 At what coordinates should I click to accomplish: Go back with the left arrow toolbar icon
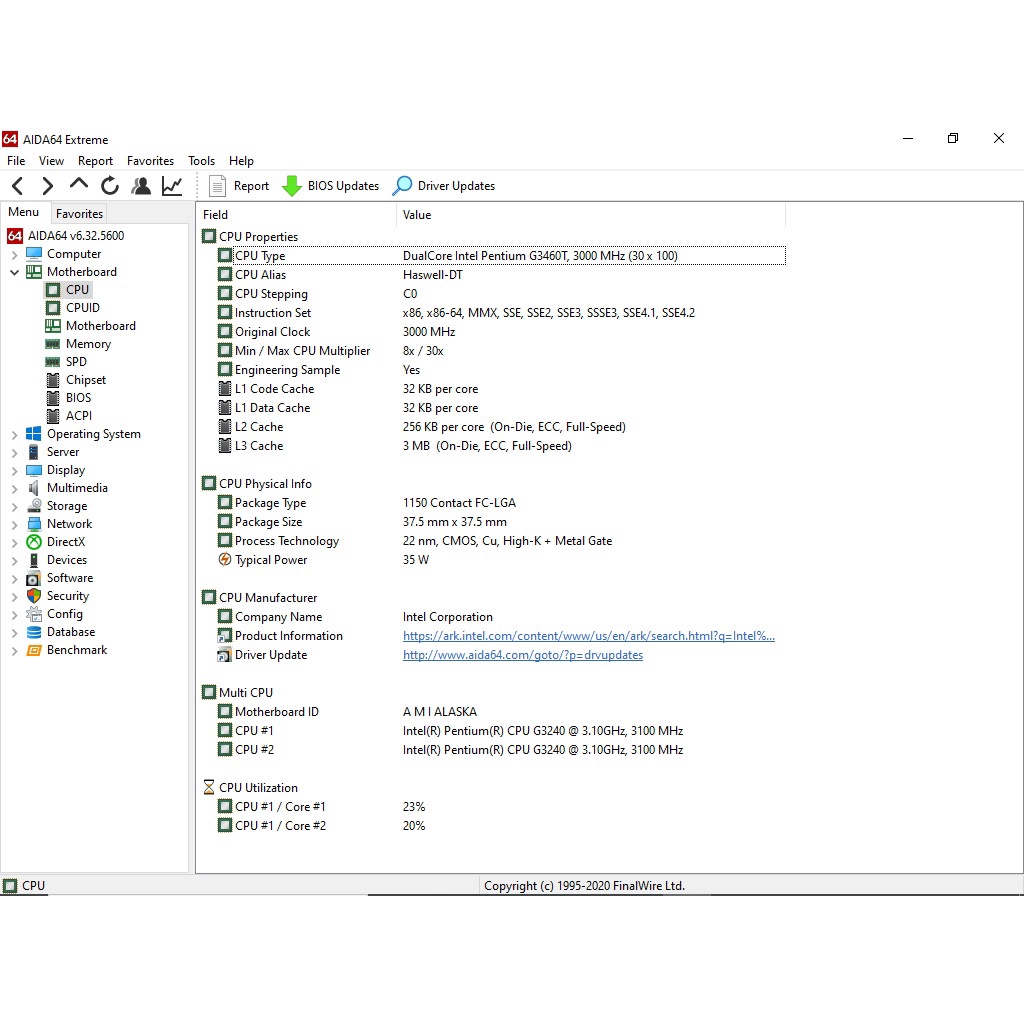[18, 186]
